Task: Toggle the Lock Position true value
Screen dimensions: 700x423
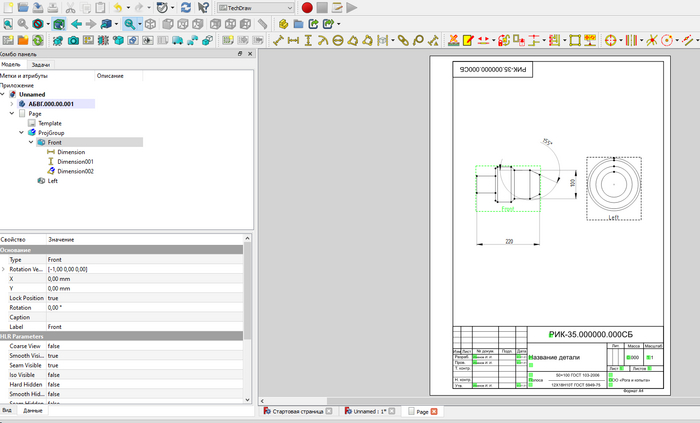Action: 53,298
